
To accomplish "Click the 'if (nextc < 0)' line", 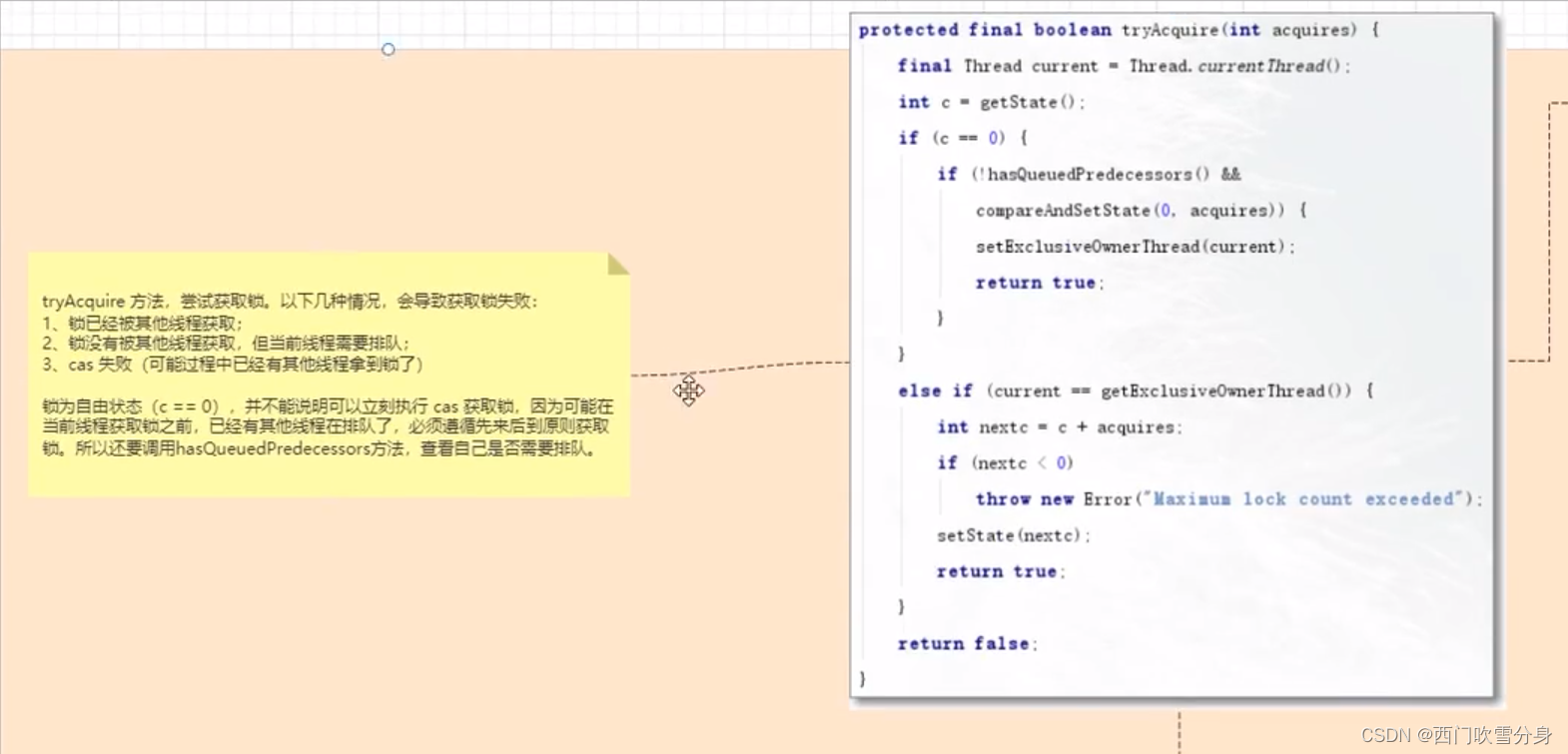I will tap(1005, 462).
